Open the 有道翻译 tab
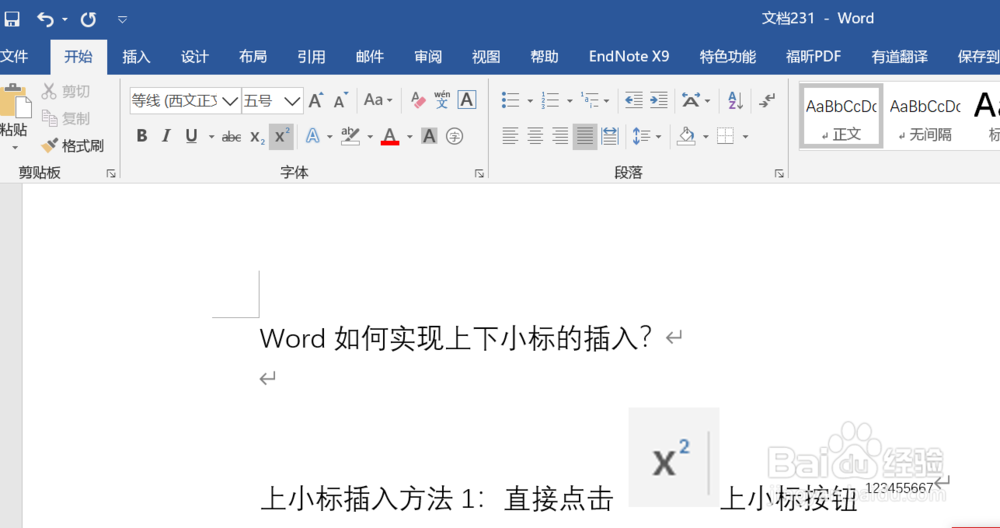This screenshot has height=528, width=1000. pos(899,57)
